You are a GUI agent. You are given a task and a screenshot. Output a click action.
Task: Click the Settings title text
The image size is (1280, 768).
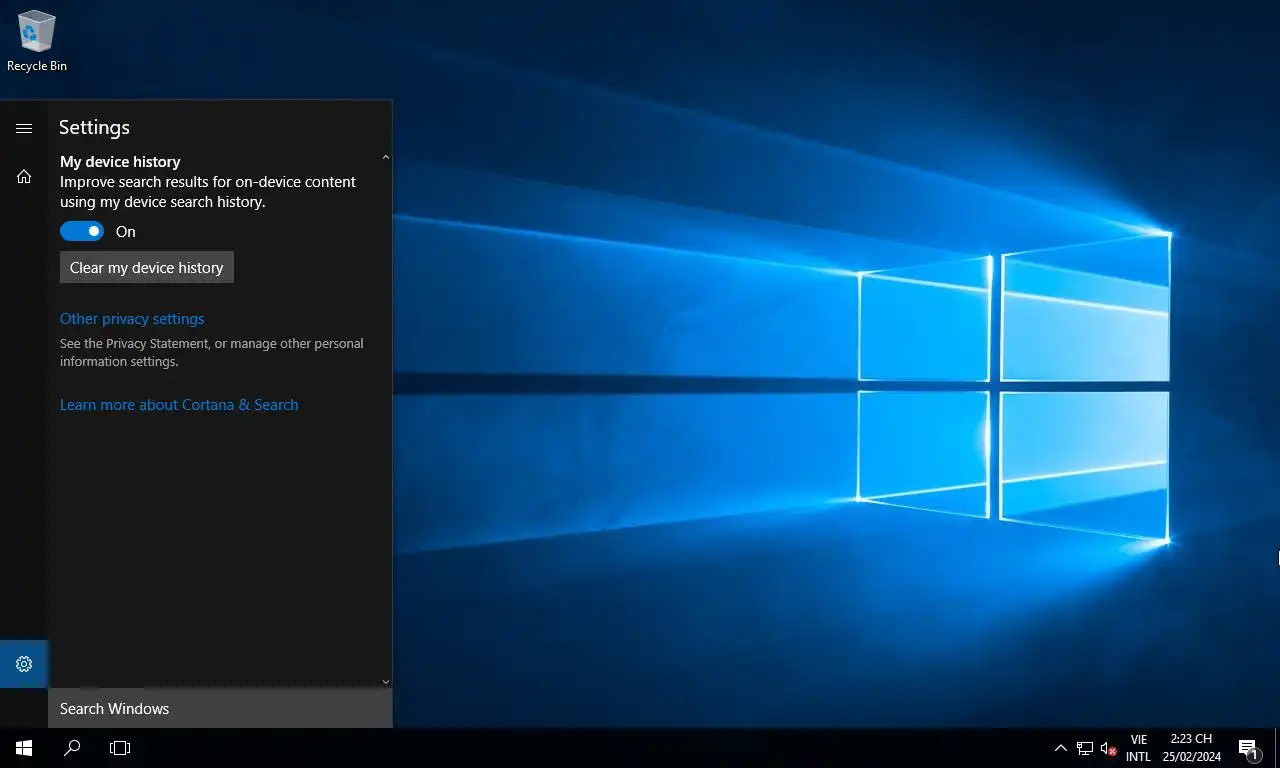(x=94, y=127)
